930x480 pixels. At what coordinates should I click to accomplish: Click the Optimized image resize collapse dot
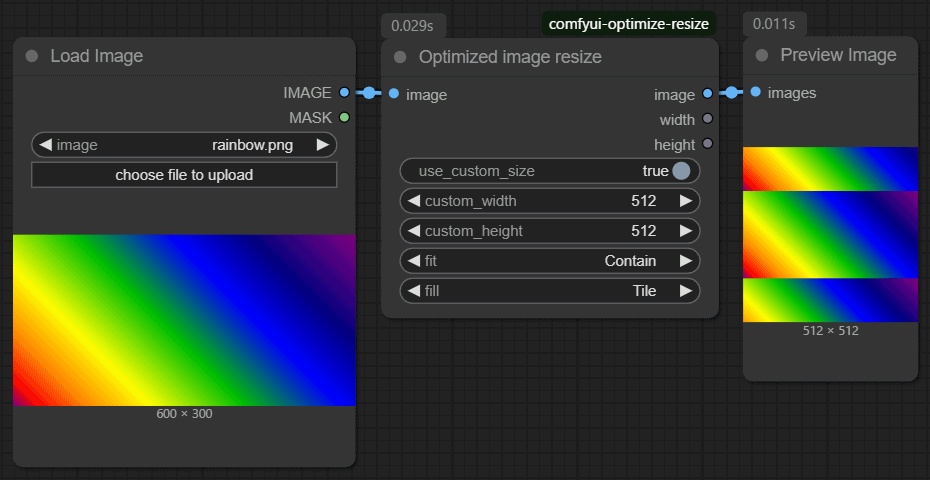click(400, 57)
